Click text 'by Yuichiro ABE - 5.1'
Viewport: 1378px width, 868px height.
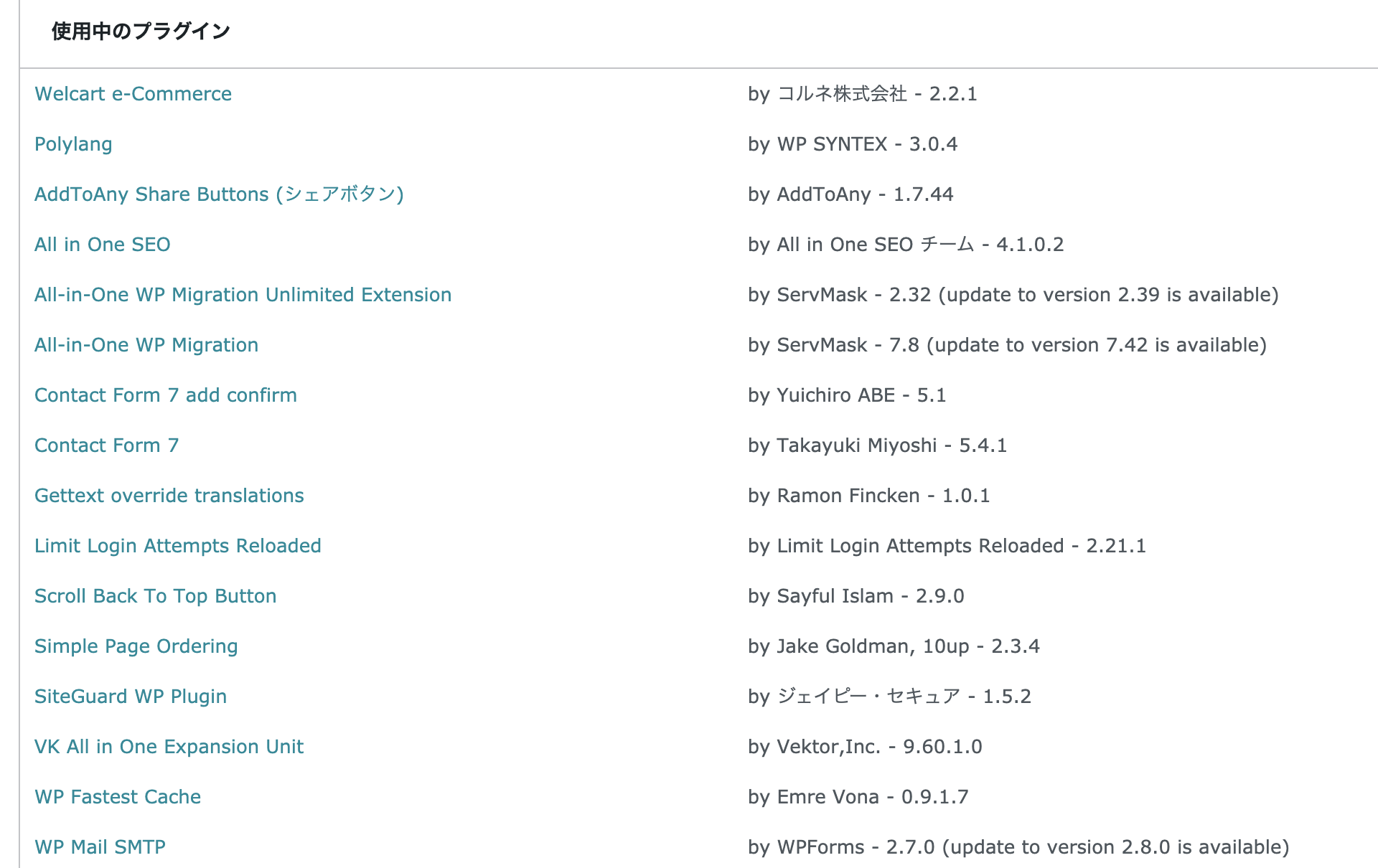pos(847,395)
